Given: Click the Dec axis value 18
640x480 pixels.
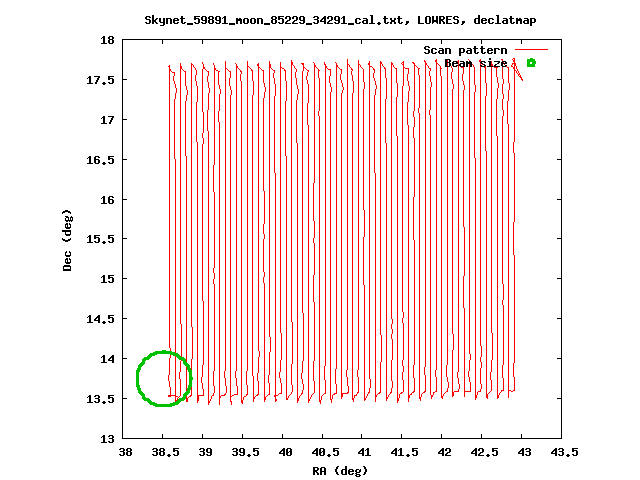Looking at the screenshot, I should click(x=107, y=40).
